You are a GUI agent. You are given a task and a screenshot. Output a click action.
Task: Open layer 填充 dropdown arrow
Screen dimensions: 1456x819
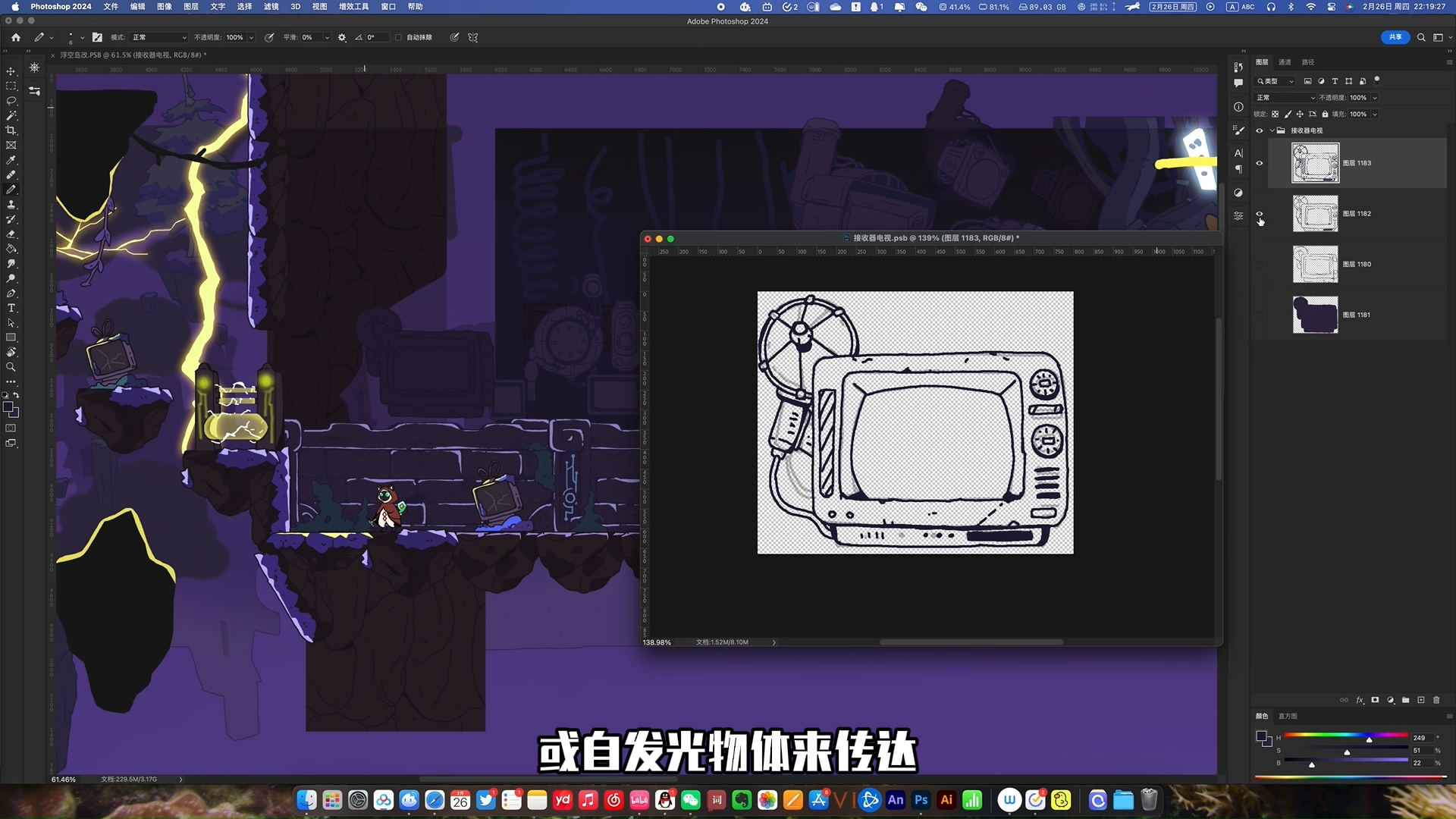[x=1374, y=115]
